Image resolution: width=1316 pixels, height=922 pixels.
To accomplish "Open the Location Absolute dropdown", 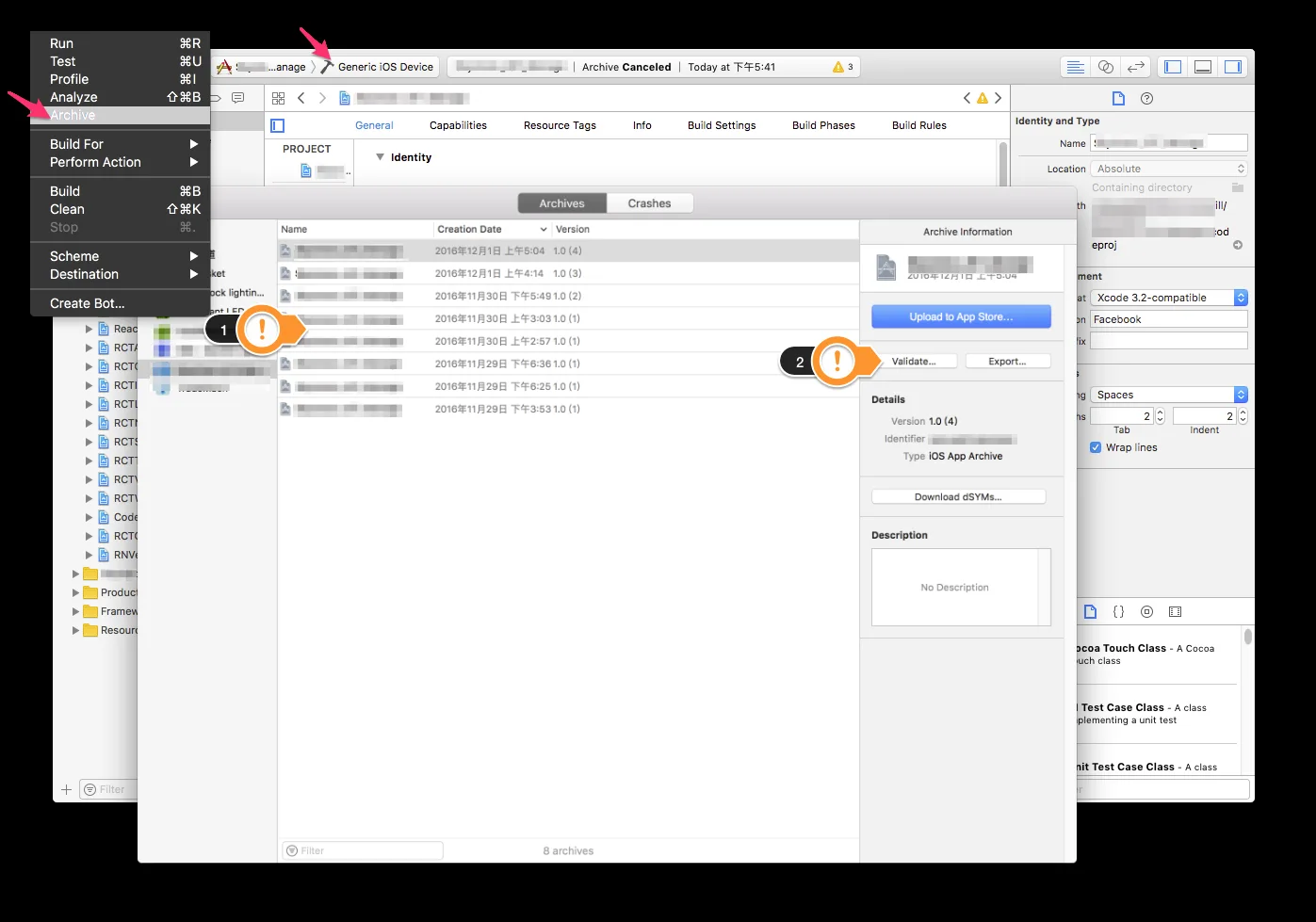I will click(x=1169, y=169).
